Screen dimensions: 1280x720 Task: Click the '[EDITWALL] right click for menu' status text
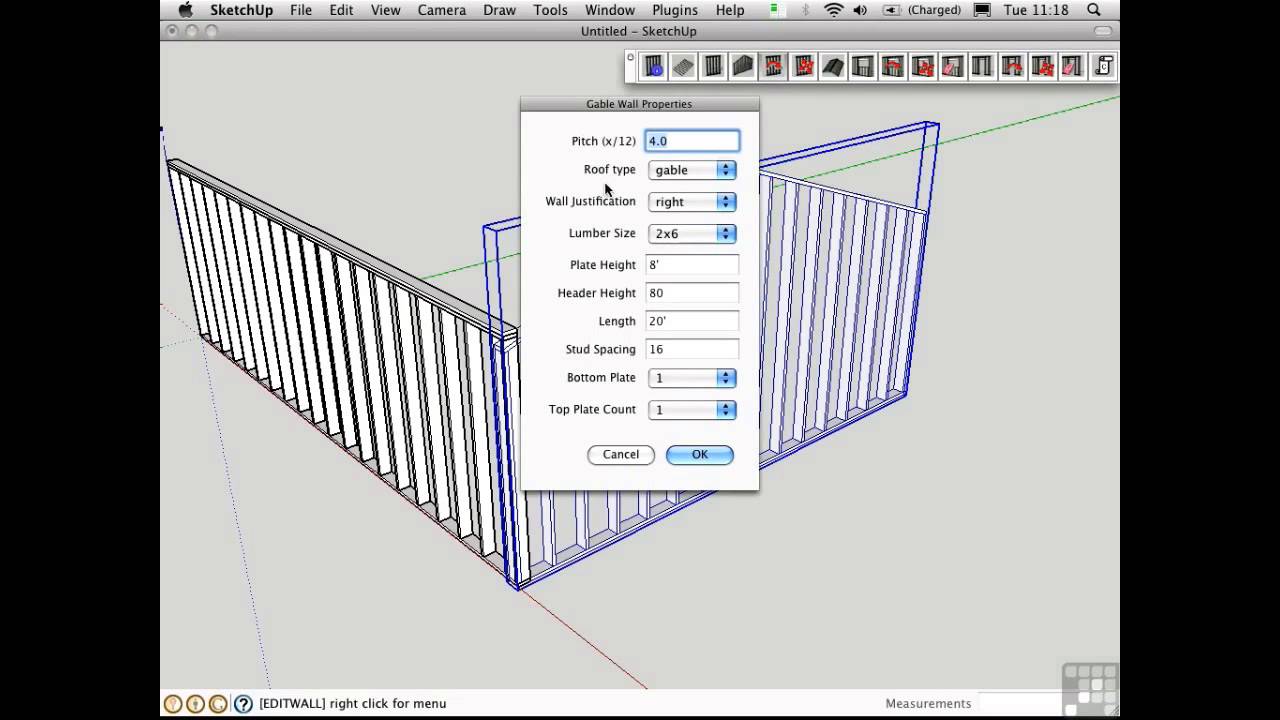pos(352,704)
